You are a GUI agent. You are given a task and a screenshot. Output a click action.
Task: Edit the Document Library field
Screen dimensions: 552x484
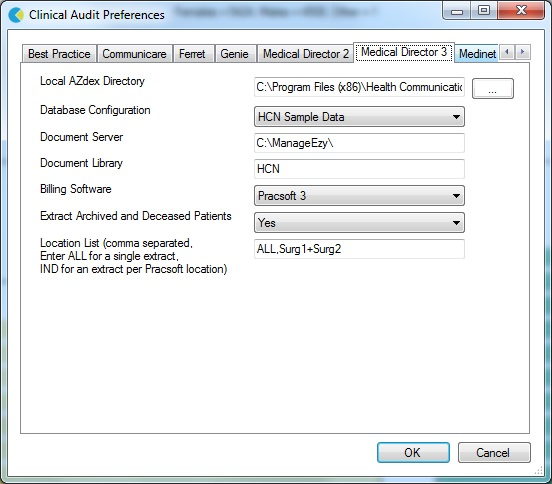pyautogui.click(x=359, y=169)
